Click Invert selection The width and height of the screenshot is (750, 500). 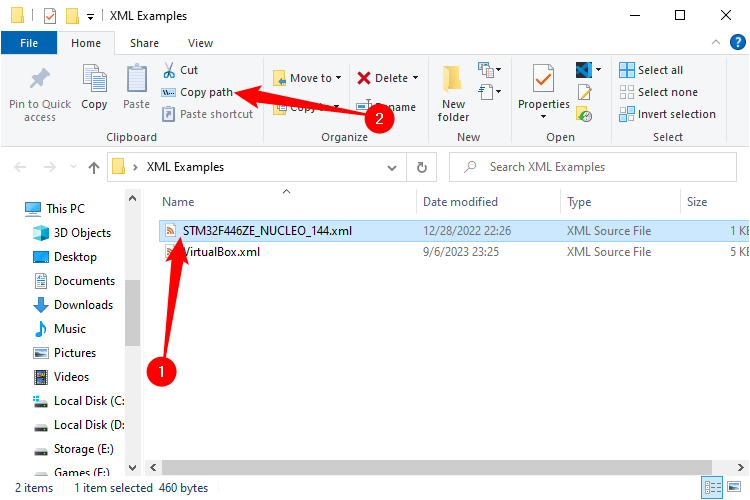(x=667, y=114)
